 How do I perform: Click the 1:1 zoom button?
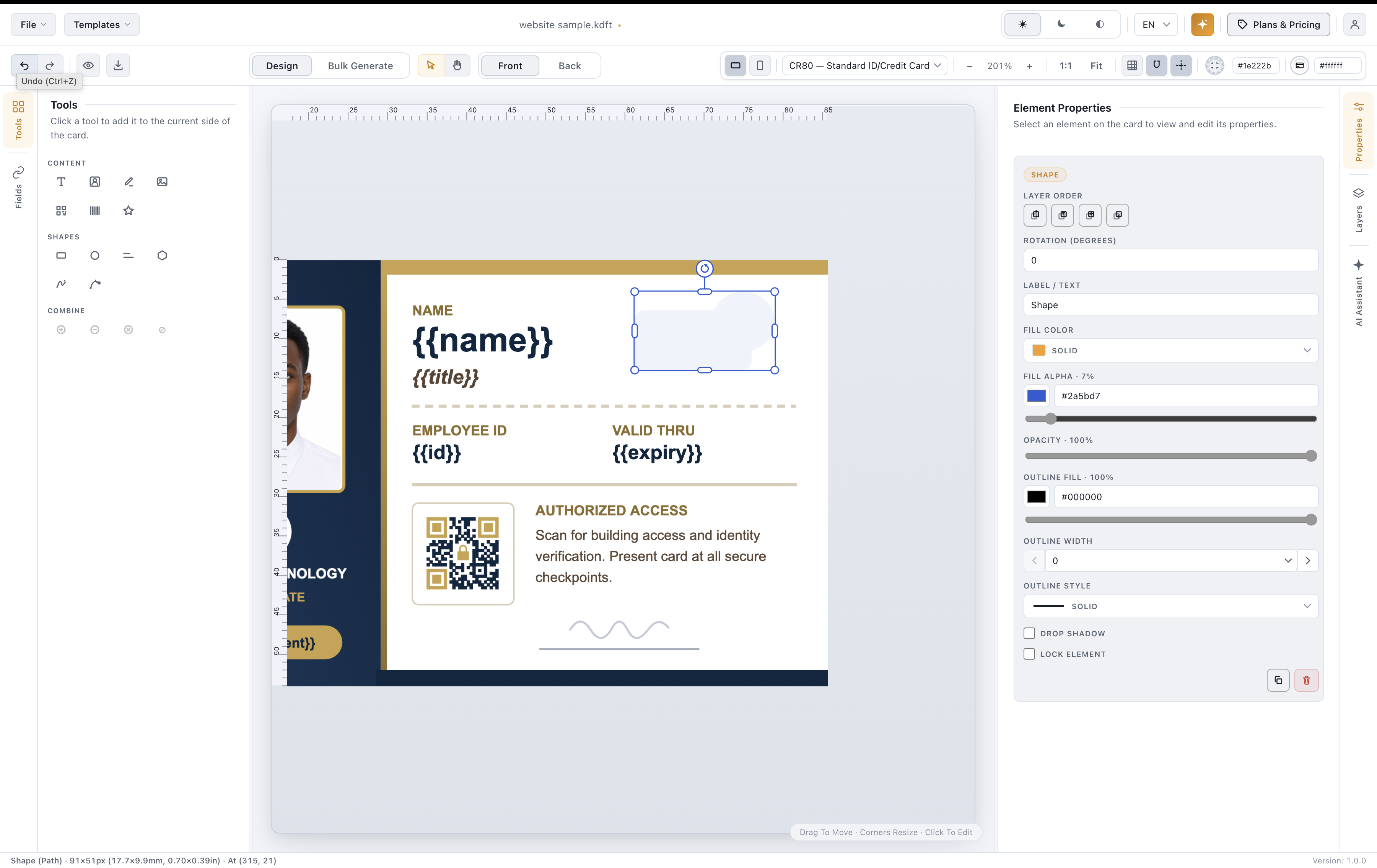tap(1065, 66)
